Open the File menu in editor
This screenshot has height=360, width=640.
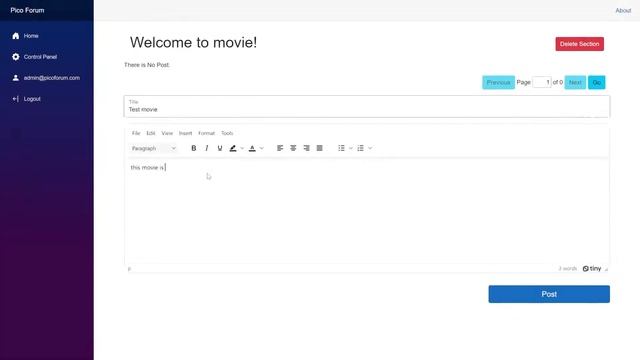(136, 133)
